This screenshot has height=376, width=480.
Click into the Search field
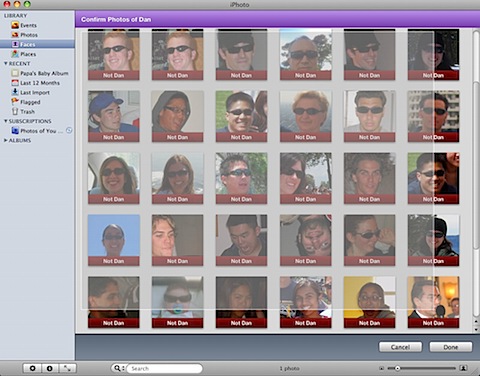point(165,368)
